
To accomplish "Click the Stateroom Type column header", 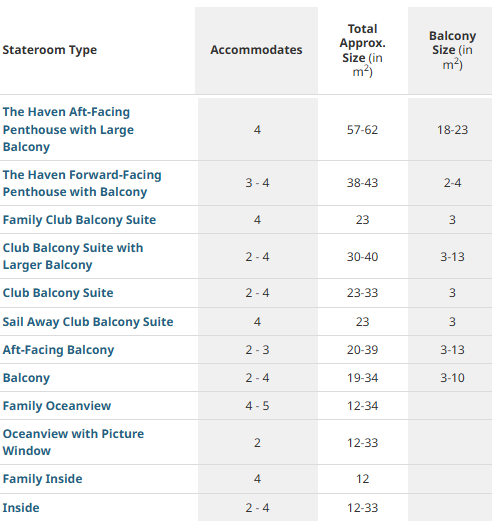I will pos(50,50).
